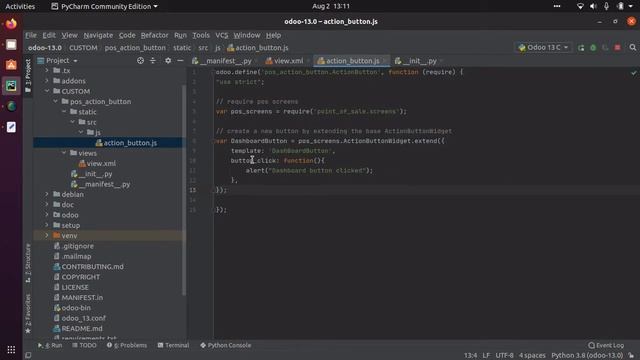Screen dimensions: 640x360
Task: Collapse the CUSTOM folder
Action: click(x=47, y=91)
